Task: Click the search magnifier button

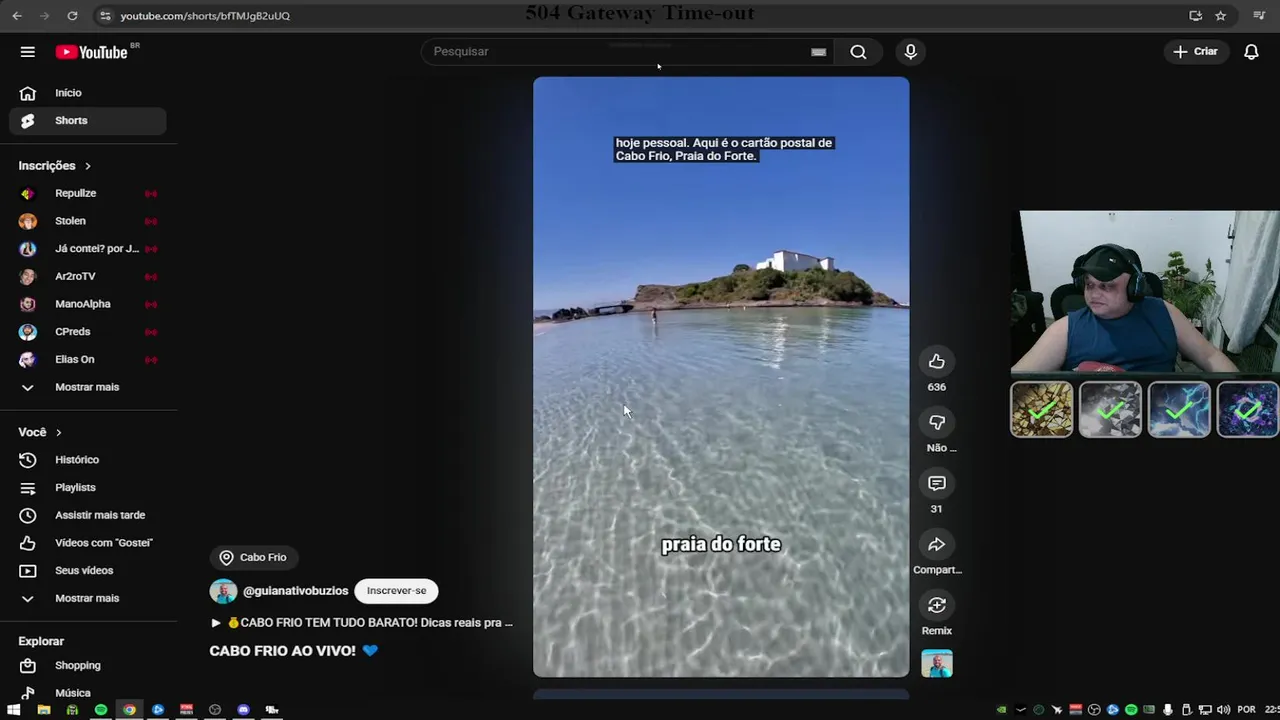Action: (858, 52)
